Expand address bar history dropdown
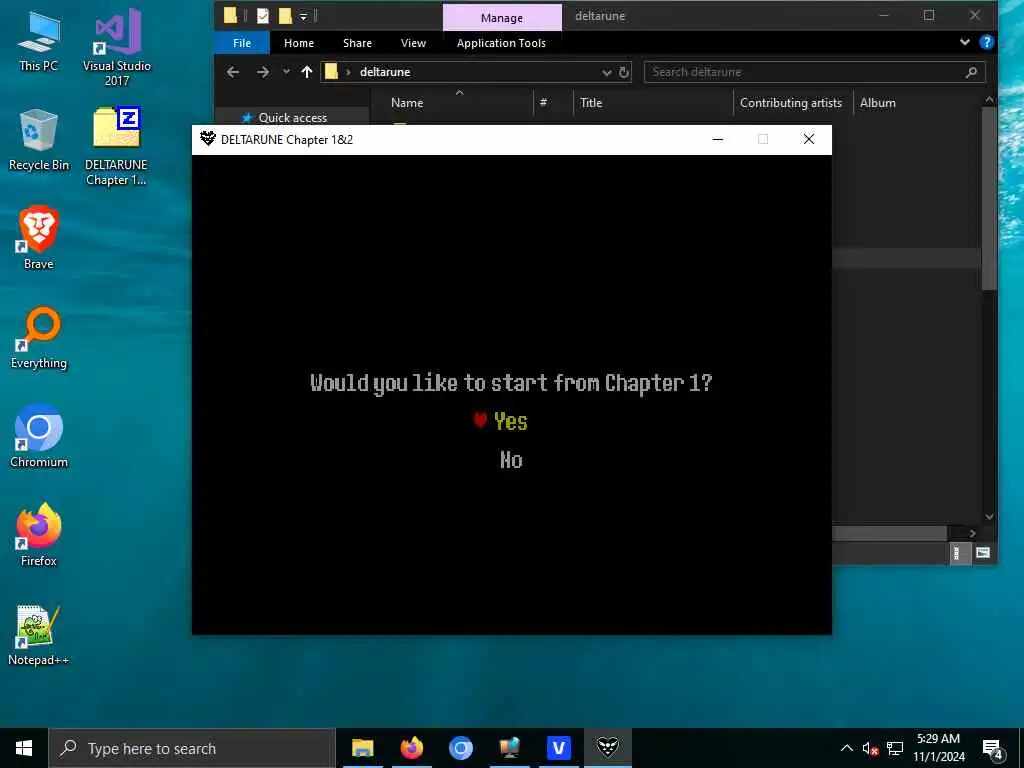The image size is (1024, 768). click(x=607, y=72)
